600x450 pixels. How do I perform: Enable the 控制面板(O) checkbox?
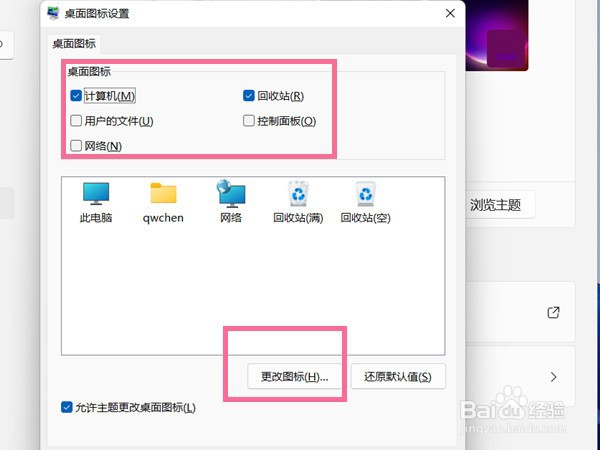point(249,121)
